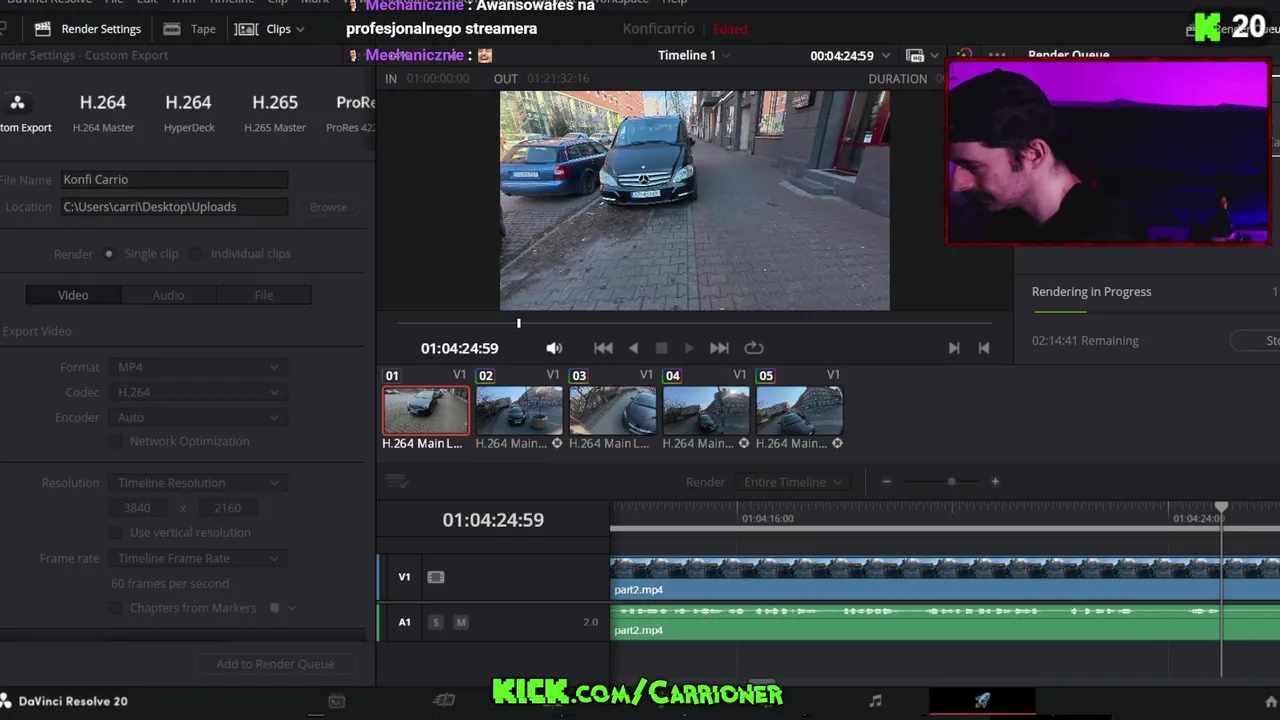Open the timeline view options icon
The image size is (1280, 720).
coord(397,482)
